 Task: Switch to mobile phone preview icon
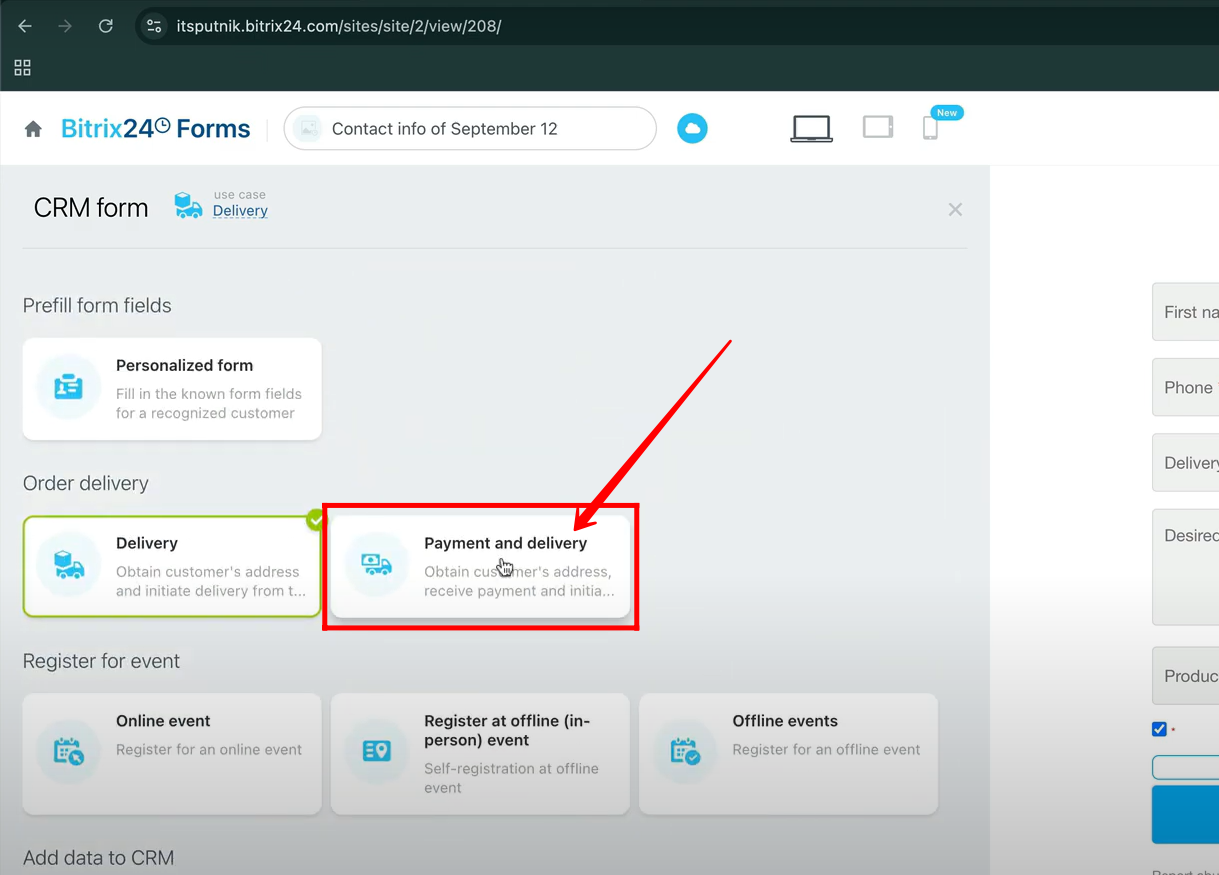click(x=930, y=129)
